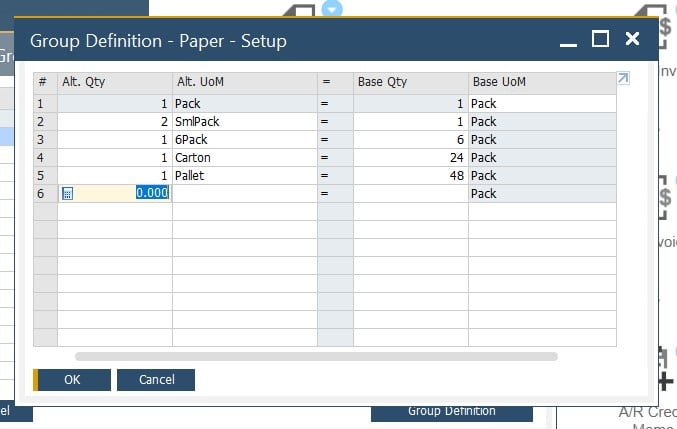Click Base Qty value 6 in 6Pack row
677x429 pixels.
[x=411, y=140]
